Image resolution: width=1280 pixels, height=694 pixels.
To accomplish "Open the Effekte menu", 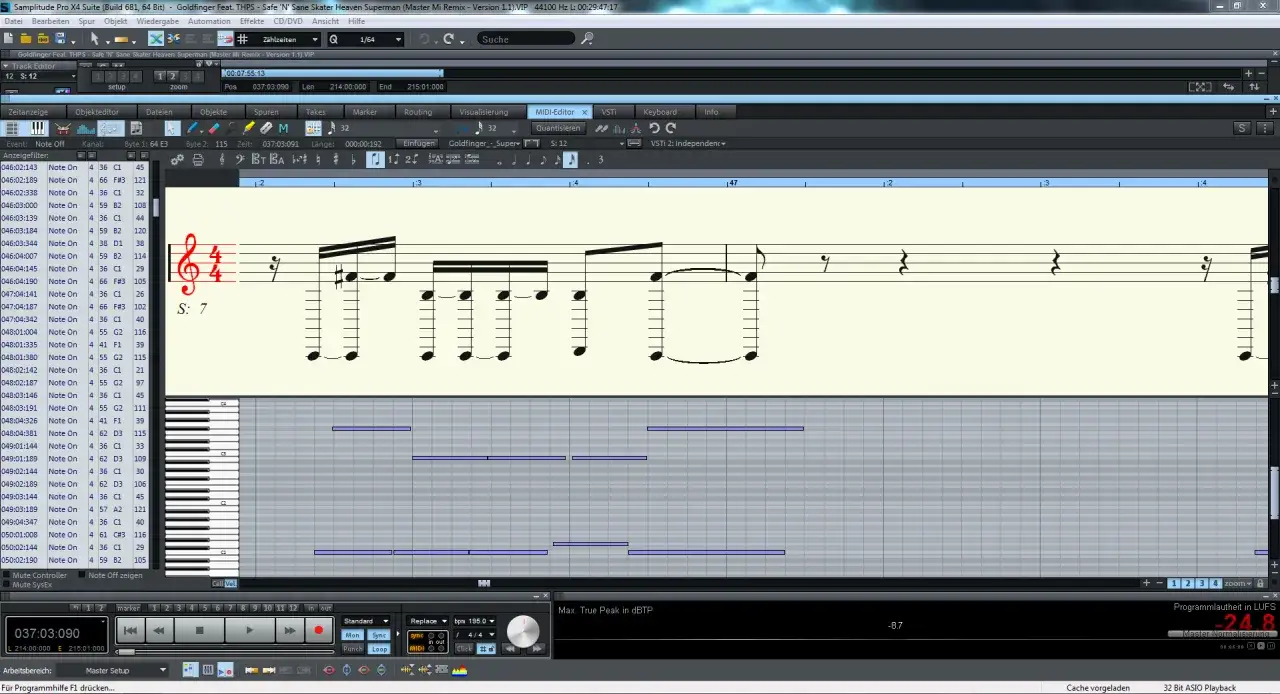I will (x=252, y=21).
